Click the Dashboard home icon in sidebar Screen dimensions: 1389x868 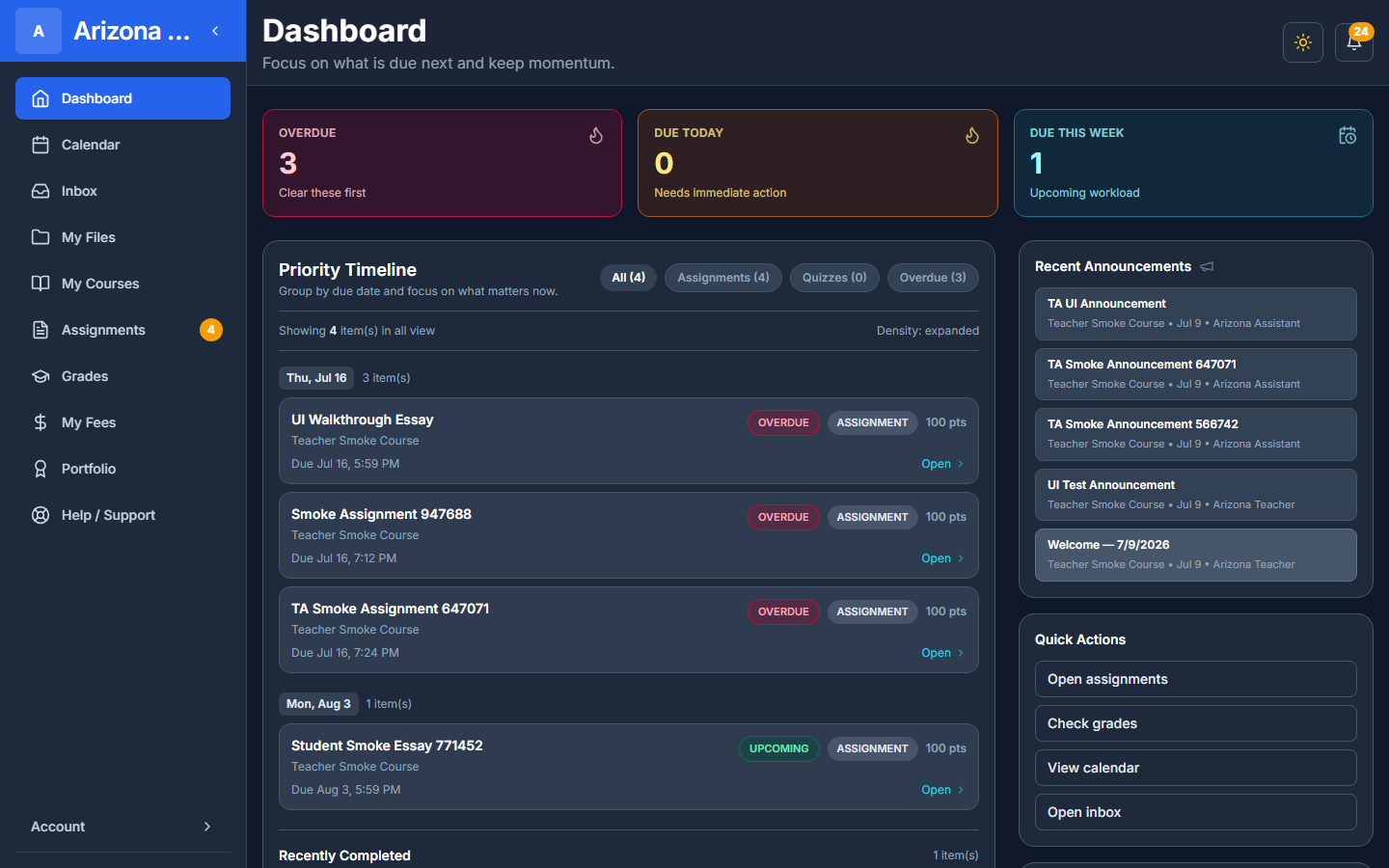[41, 98]
